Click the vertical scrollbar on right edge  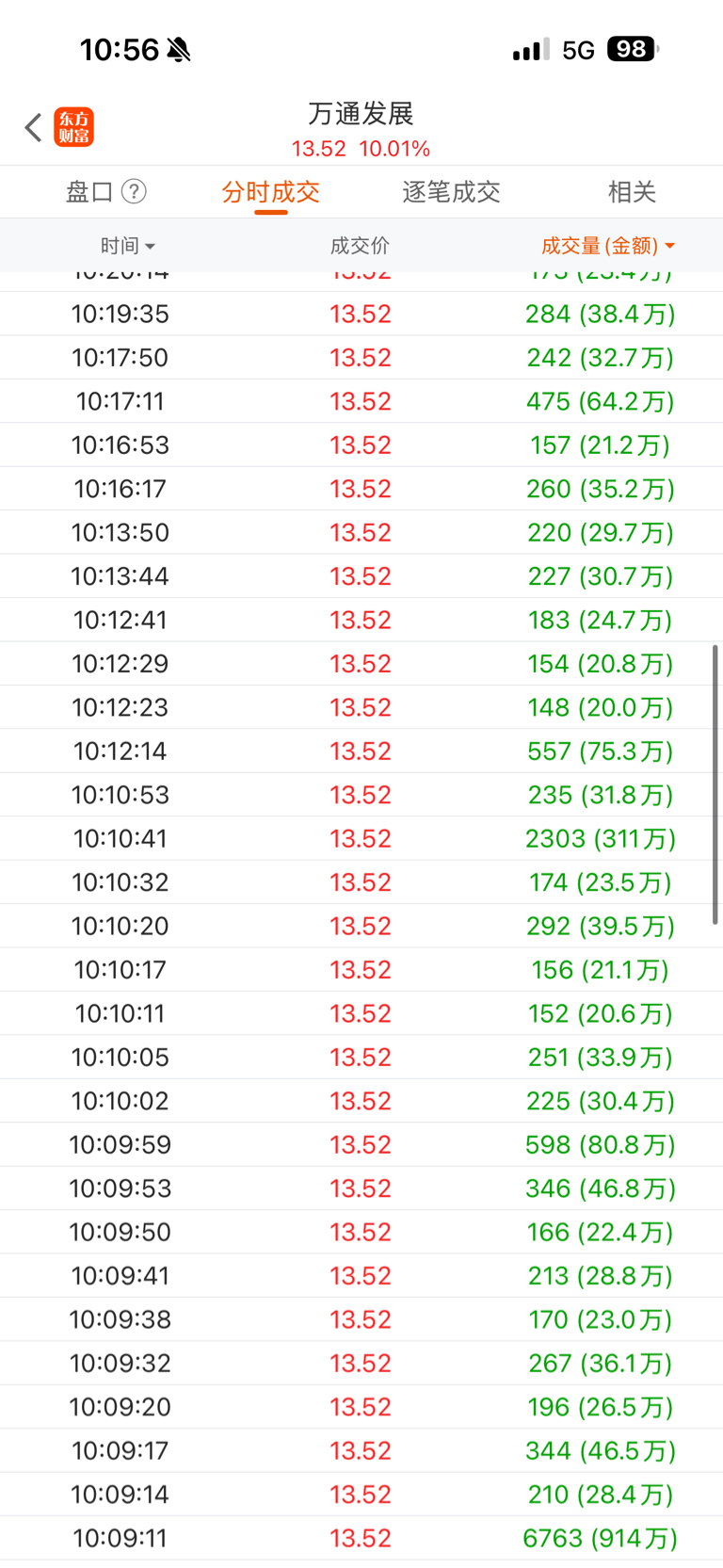[715, 784]
